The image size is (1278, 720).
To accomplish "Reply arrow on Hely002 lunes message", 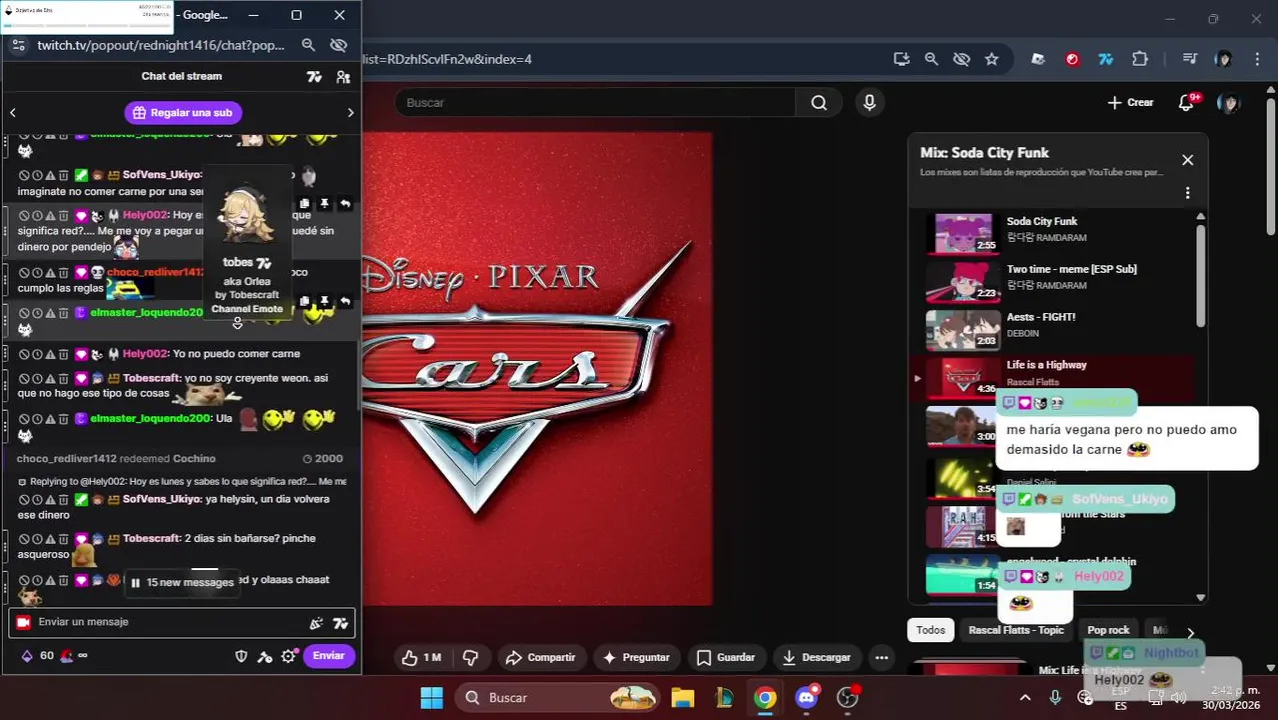I will coord(345,204).
